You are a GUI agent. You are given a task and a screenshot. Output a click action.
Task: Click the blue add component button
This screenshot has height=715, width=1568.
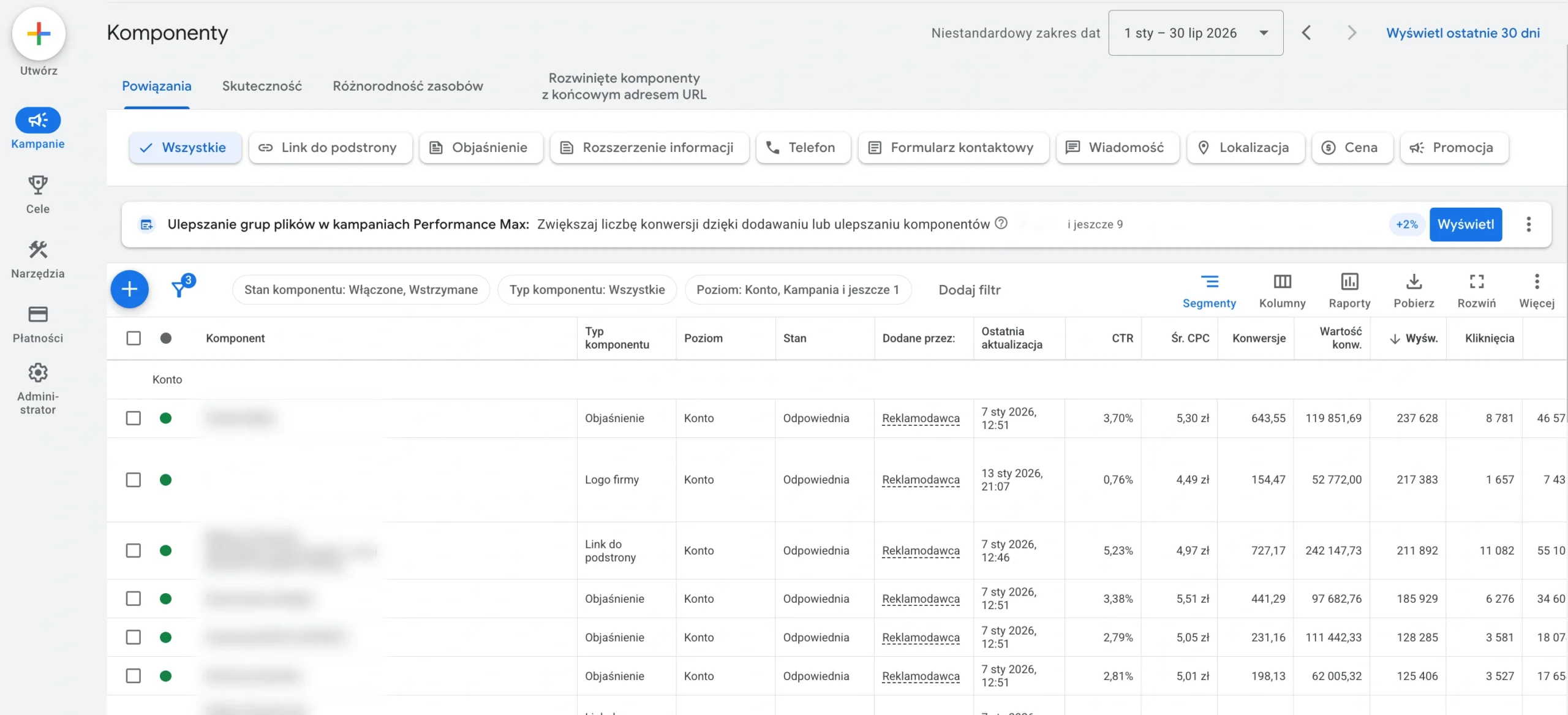click(x=129, y=289)
